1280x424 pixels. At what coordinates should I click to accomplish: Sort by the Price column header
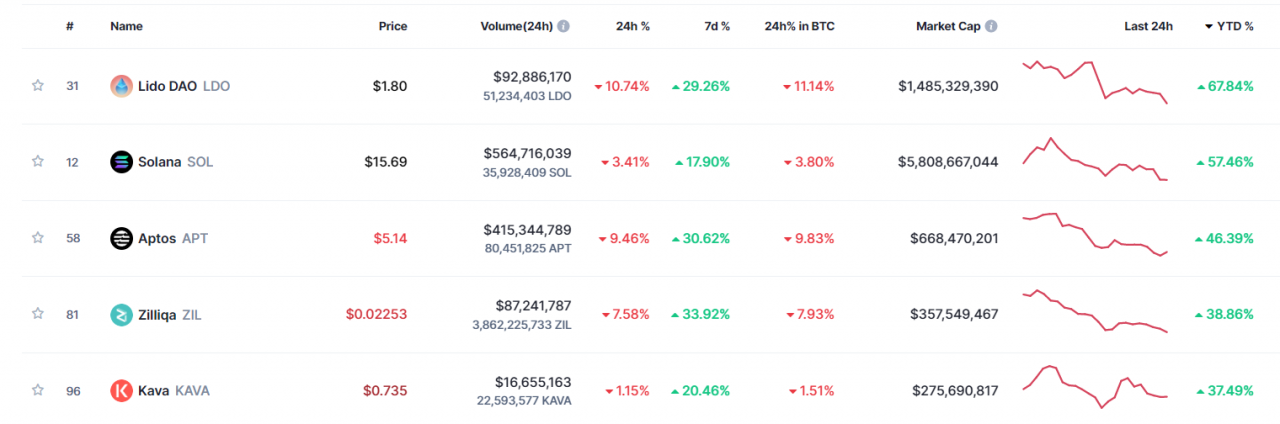(393, 26)
